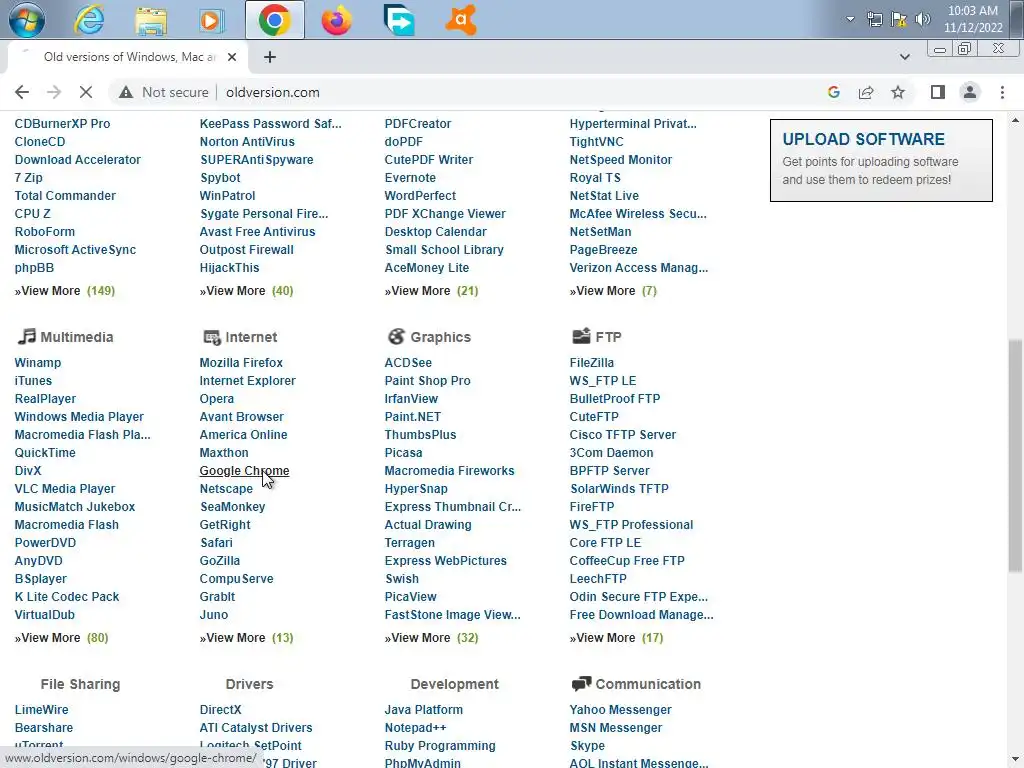Click the scrollbar down arrow
This screenshot has height=768, width=1024.
[1015, 759]
